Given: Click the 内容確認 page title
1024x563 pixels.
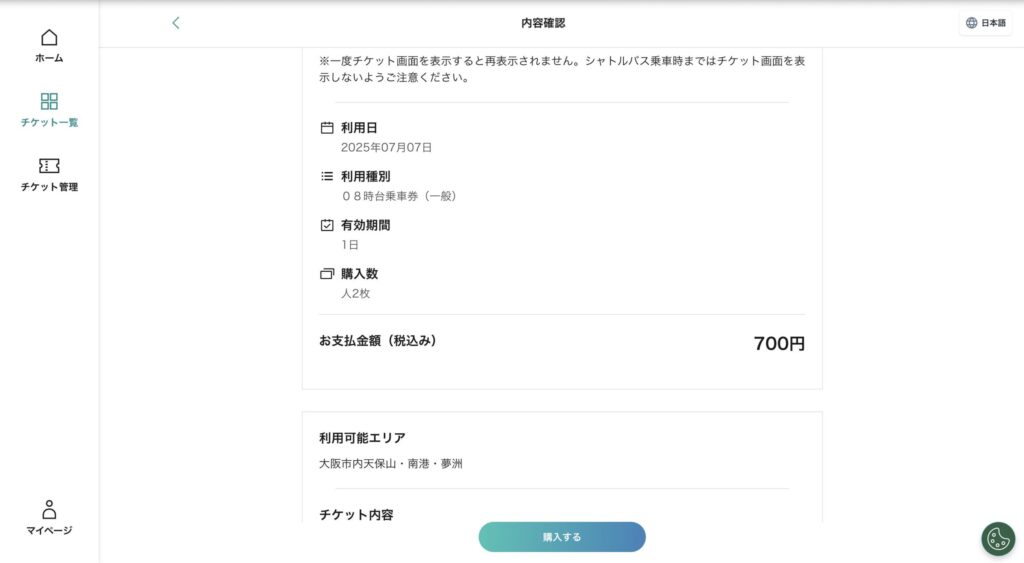Looking at the screenshot, I should 543,23.
